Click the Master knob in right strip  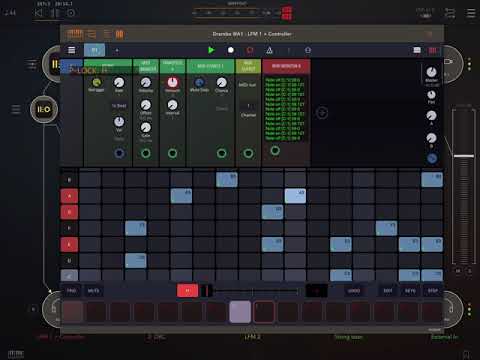point(431,72)
